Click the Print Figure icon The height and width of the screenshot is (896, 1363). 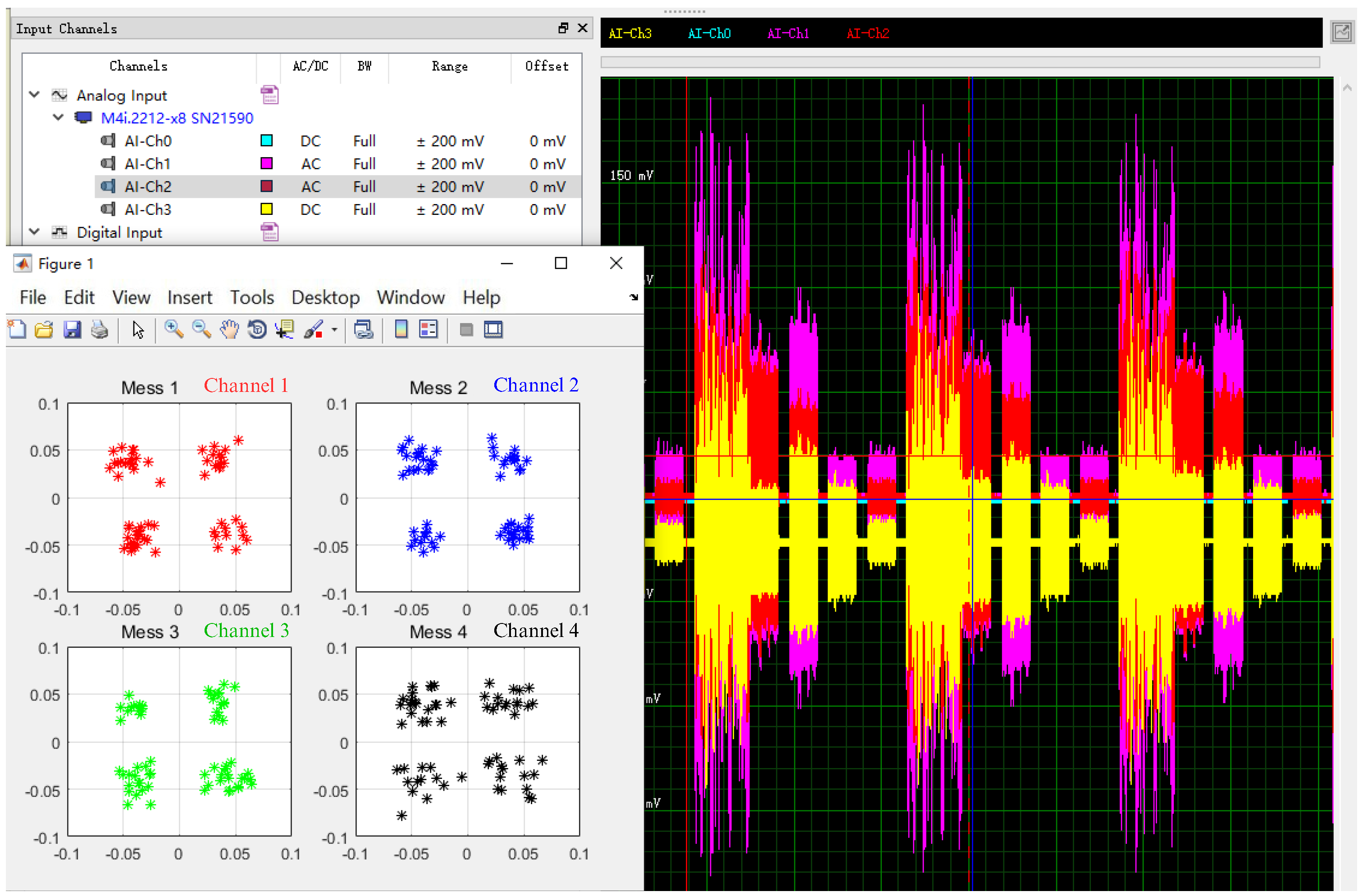(x=100, y=330)
